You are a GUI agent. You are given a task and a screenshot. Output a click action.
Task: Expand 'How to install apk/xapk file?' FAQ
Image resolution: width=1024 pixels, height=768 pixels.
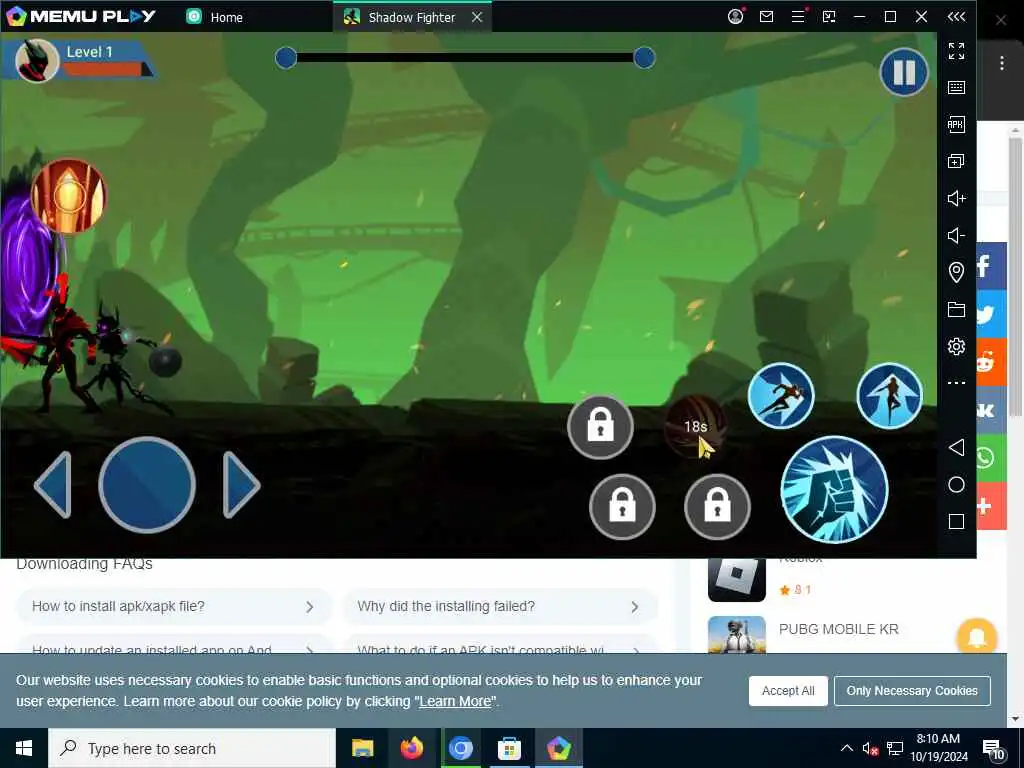click(x=174, y=607)
